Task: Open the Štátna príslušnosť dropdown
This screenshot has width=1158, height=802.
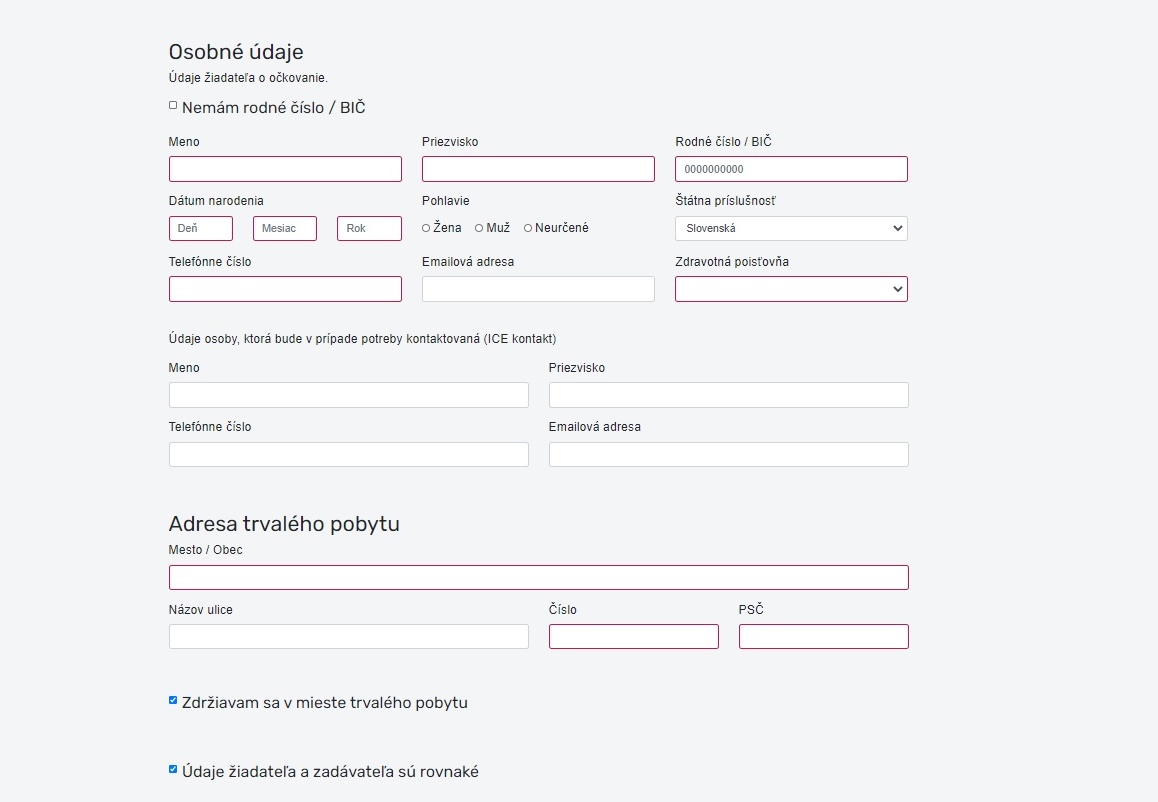Action: pyautogui.click(x=791, y=228)
